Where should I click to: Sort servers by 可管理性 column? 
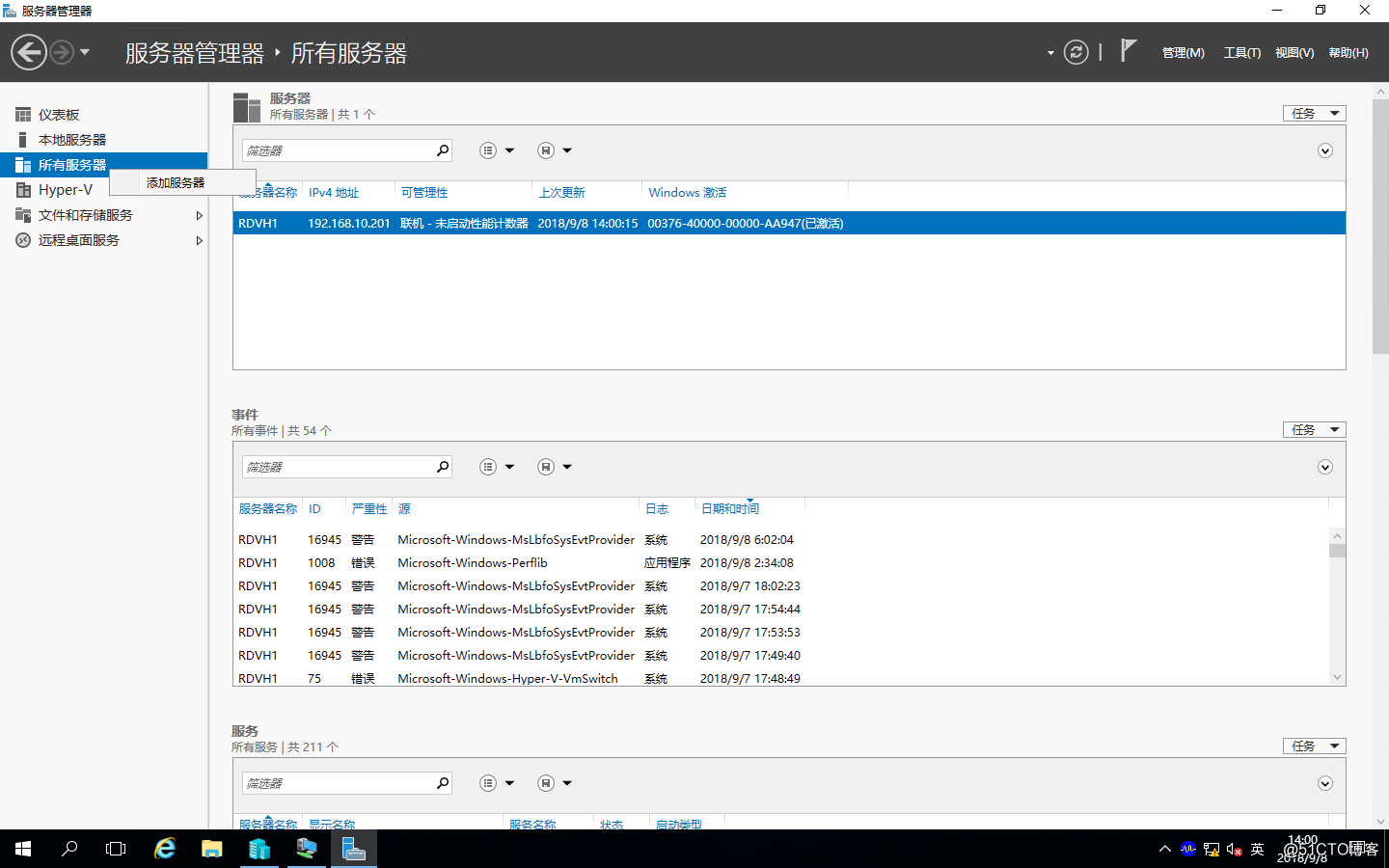pyautogui.click(x=424, y=193)
